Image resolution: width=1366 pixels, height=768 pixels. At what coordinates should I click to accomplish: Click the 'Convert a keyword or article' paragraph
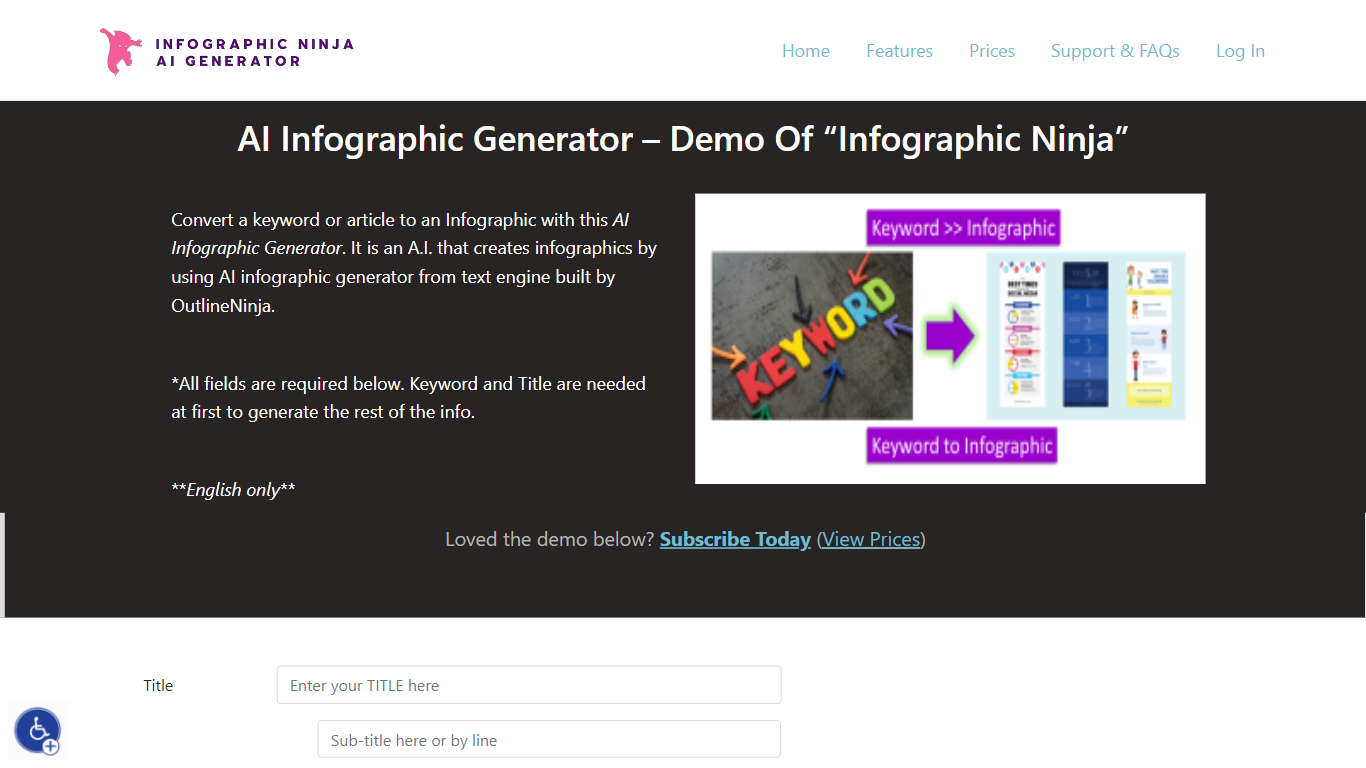pos(414,263)
